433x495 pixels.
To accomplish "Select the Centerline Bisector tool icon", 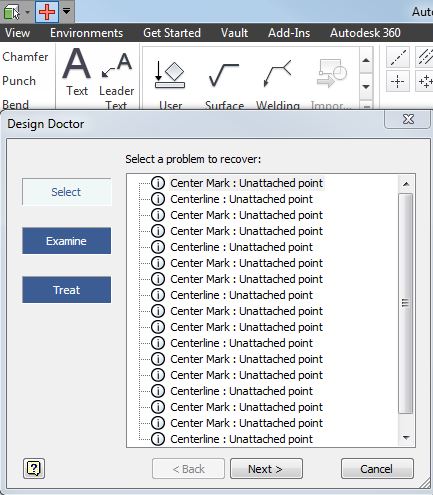I will (x=425, y=57).
